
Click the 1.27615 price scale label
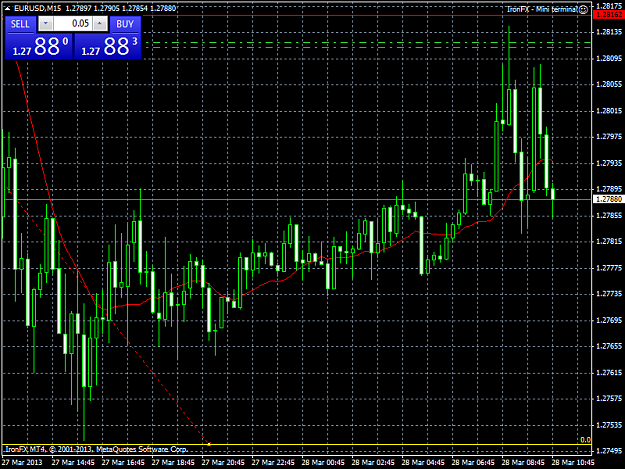[x=609, y=373]
